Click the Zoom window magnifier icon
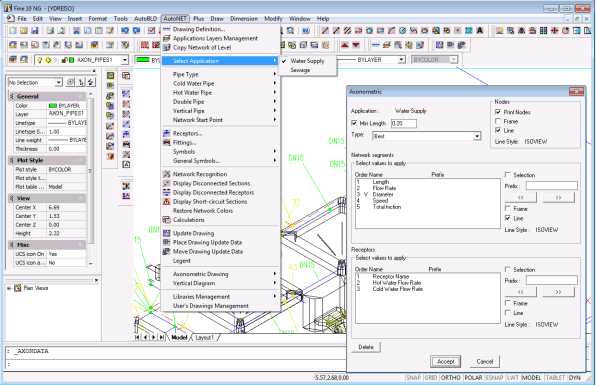Image resolution: width=596 pixels, height=385 pixels. tap(290, 31)
